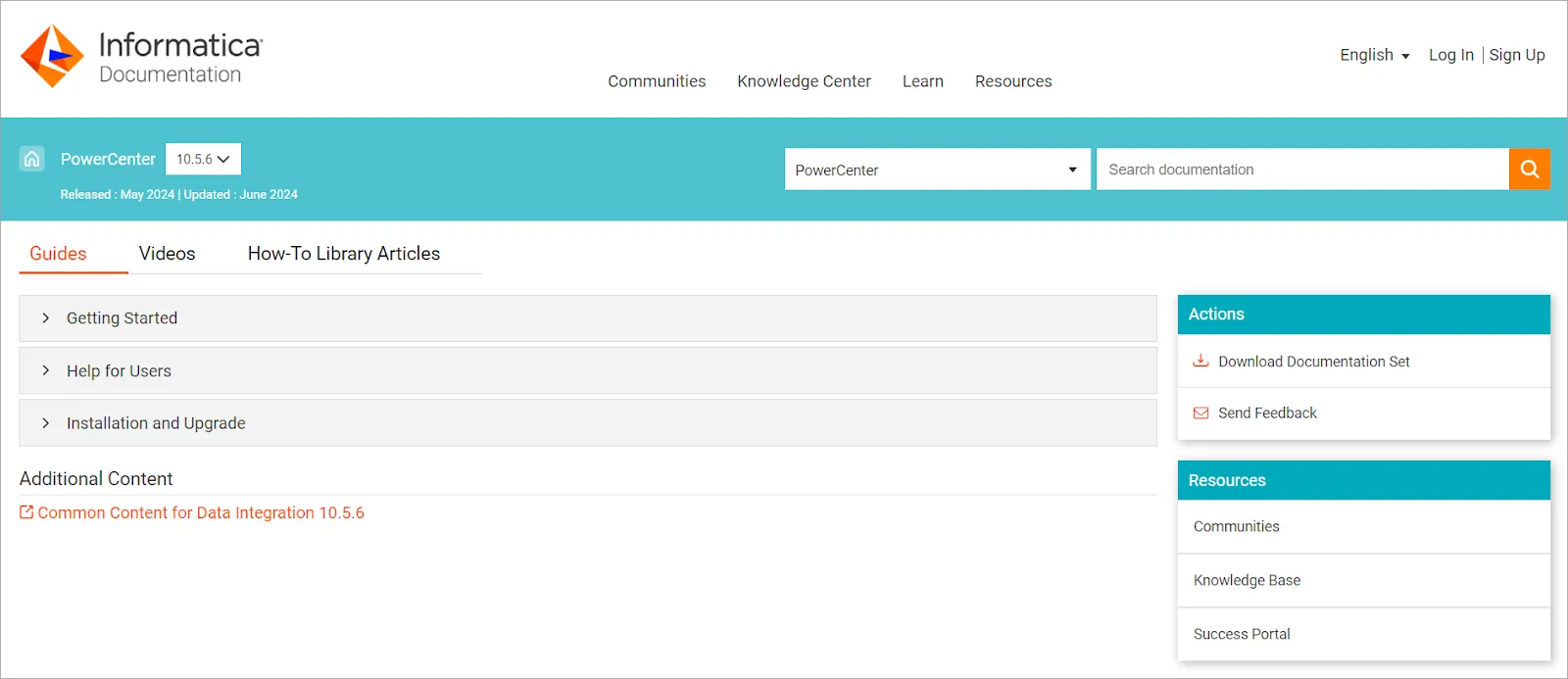Click the Sign Up link
The image size is (1568, 679).
click(x=1517, y=55)
